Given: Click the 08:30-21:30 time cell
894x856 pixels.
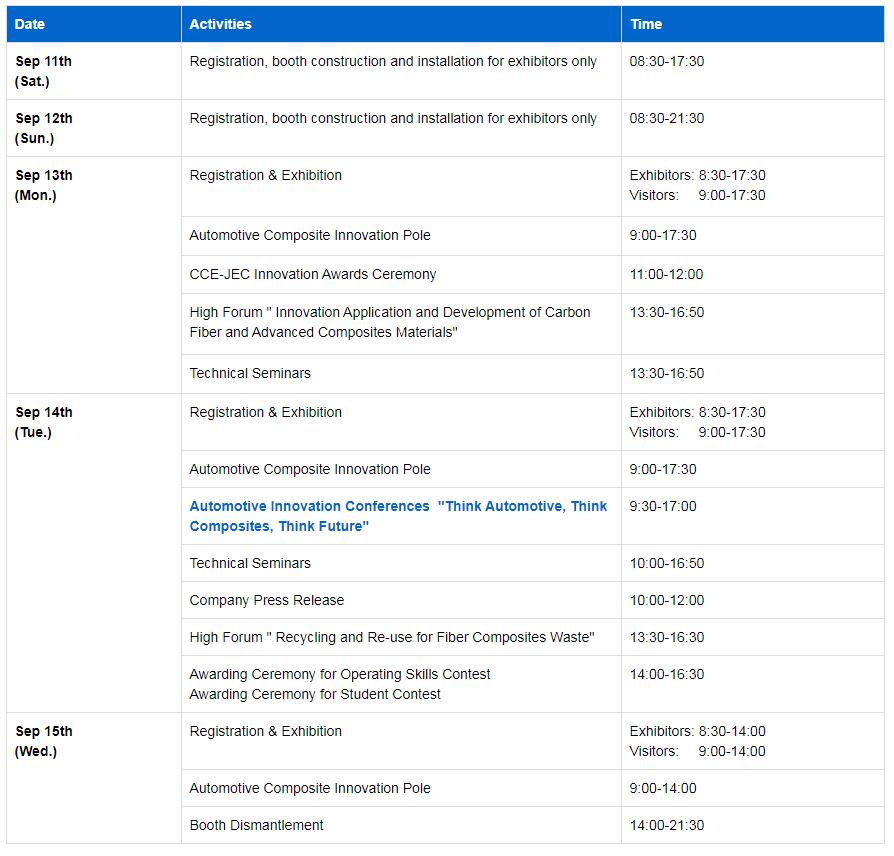Looking at the screenshot, I should 667,118.
